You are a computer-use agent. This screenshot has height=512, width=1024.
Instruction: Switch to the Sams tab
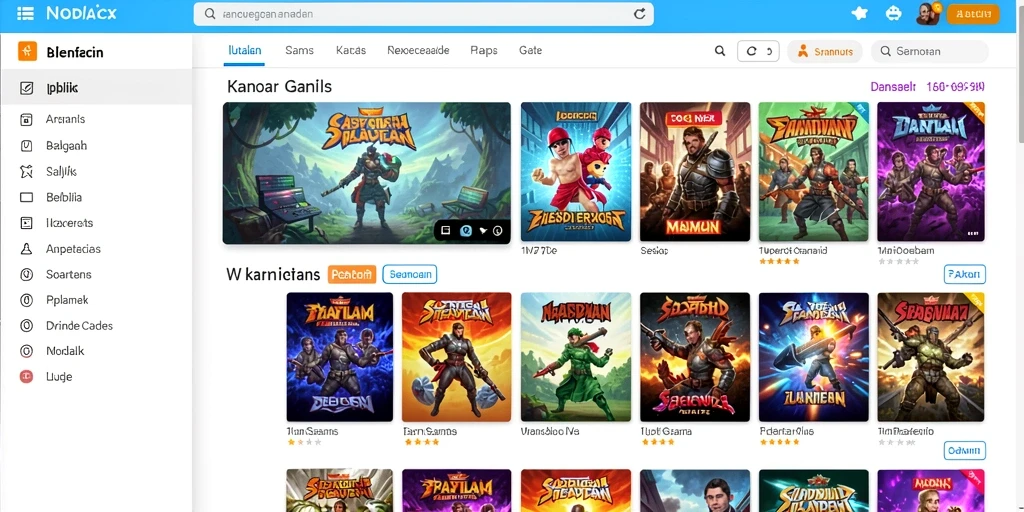[300, 50]
